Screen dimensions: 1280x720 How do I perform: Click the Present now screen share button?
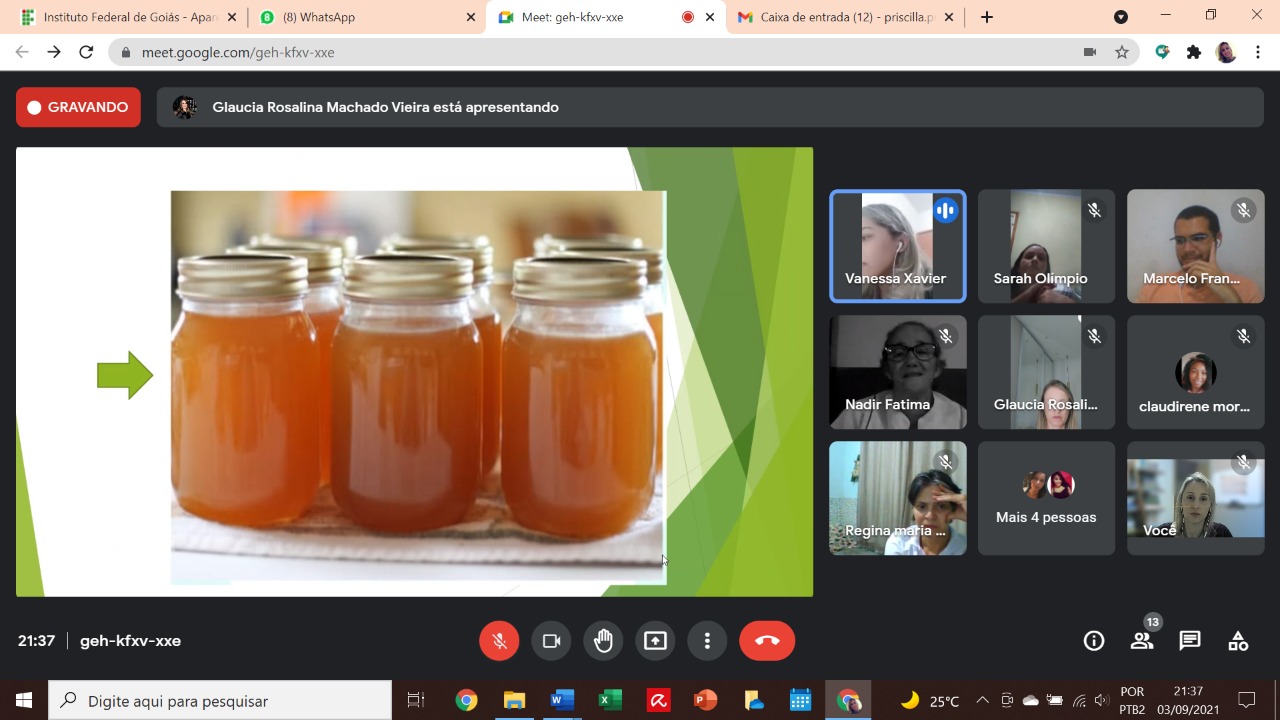[655, 641]
